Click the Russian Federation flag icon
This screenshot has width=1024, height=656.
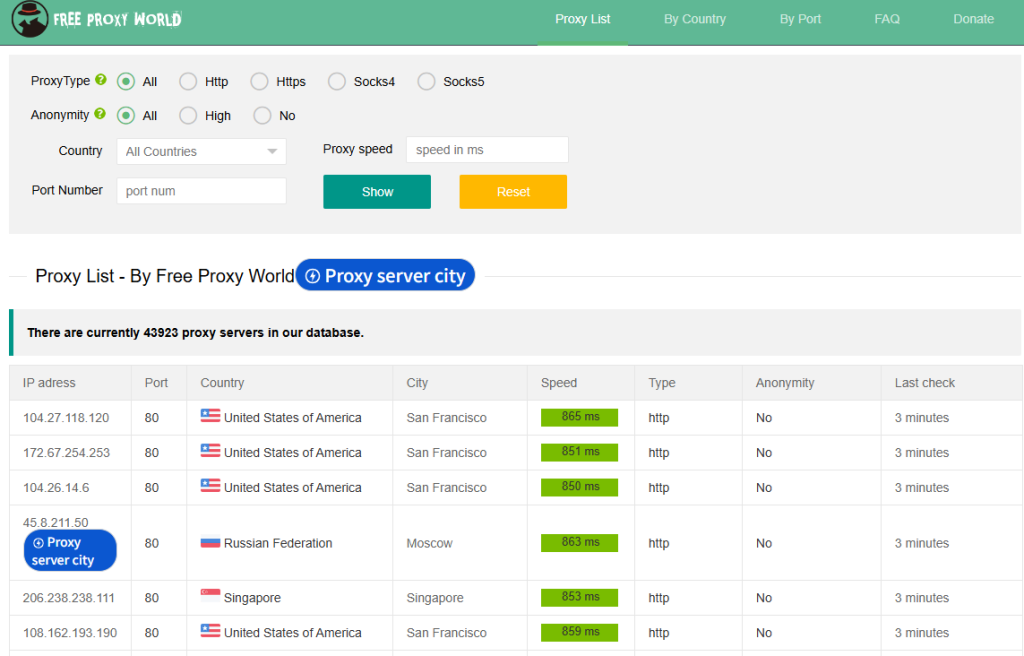(210, 542)
